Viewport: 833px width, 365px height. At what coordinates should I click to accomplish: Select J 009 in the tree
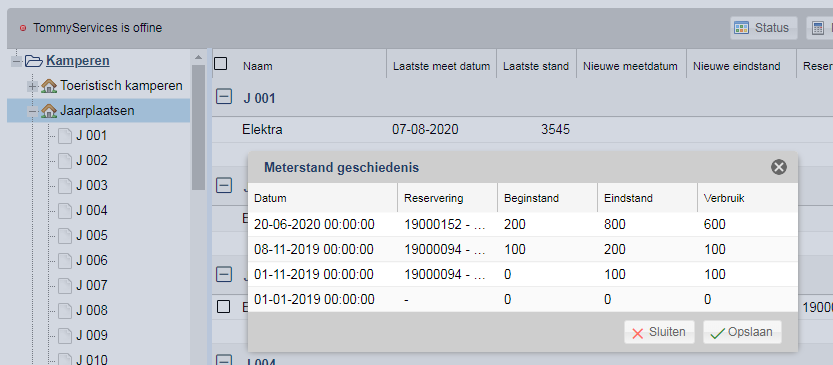pos(91,335)
